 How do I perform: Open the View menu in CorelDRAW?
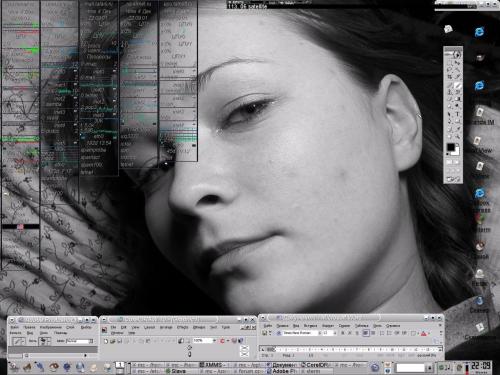(x=135, y=327)
